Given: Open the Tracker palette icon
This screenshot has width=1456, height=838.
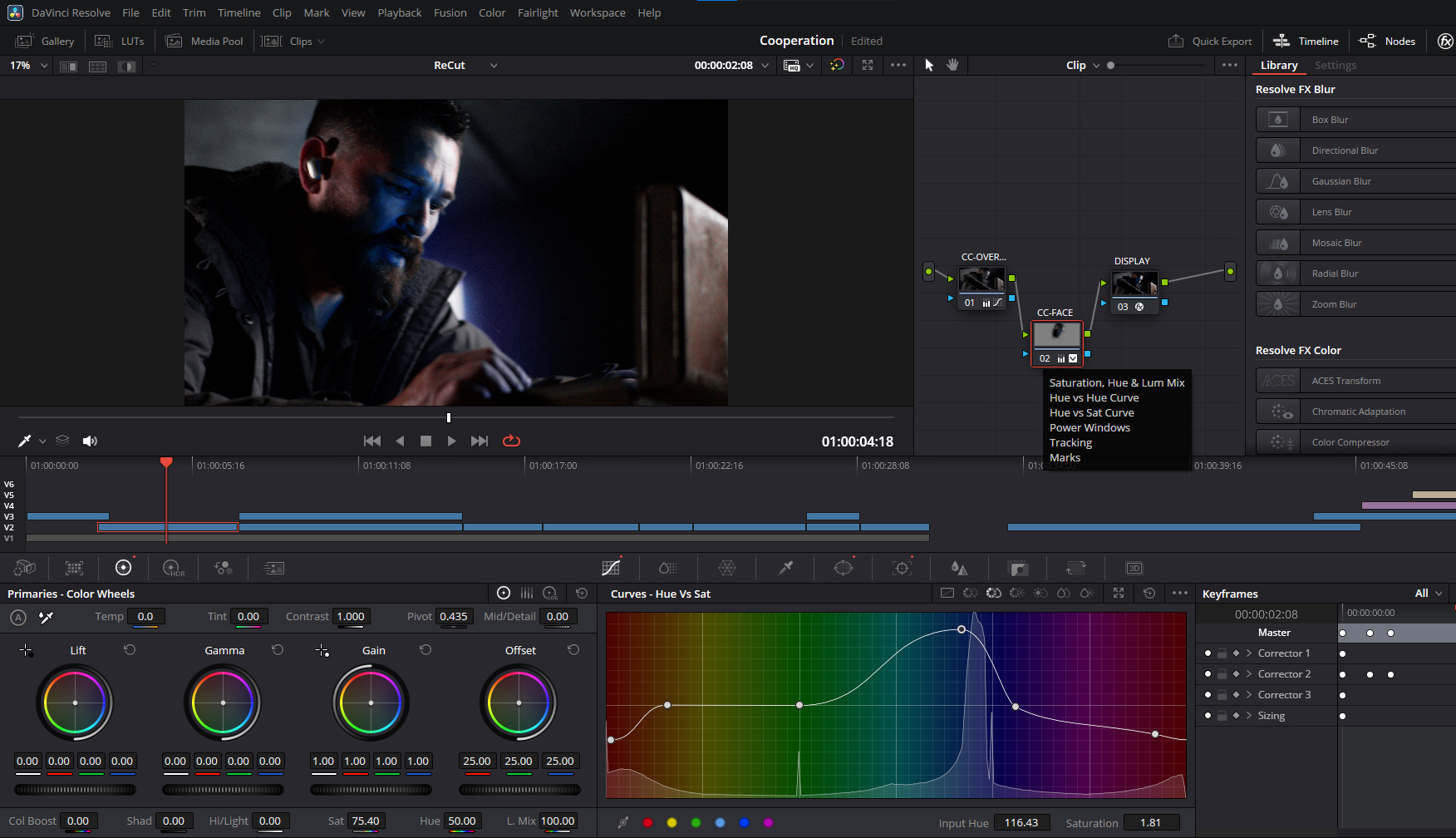Looking at the screenshot, I should click(x=902, y=568).
